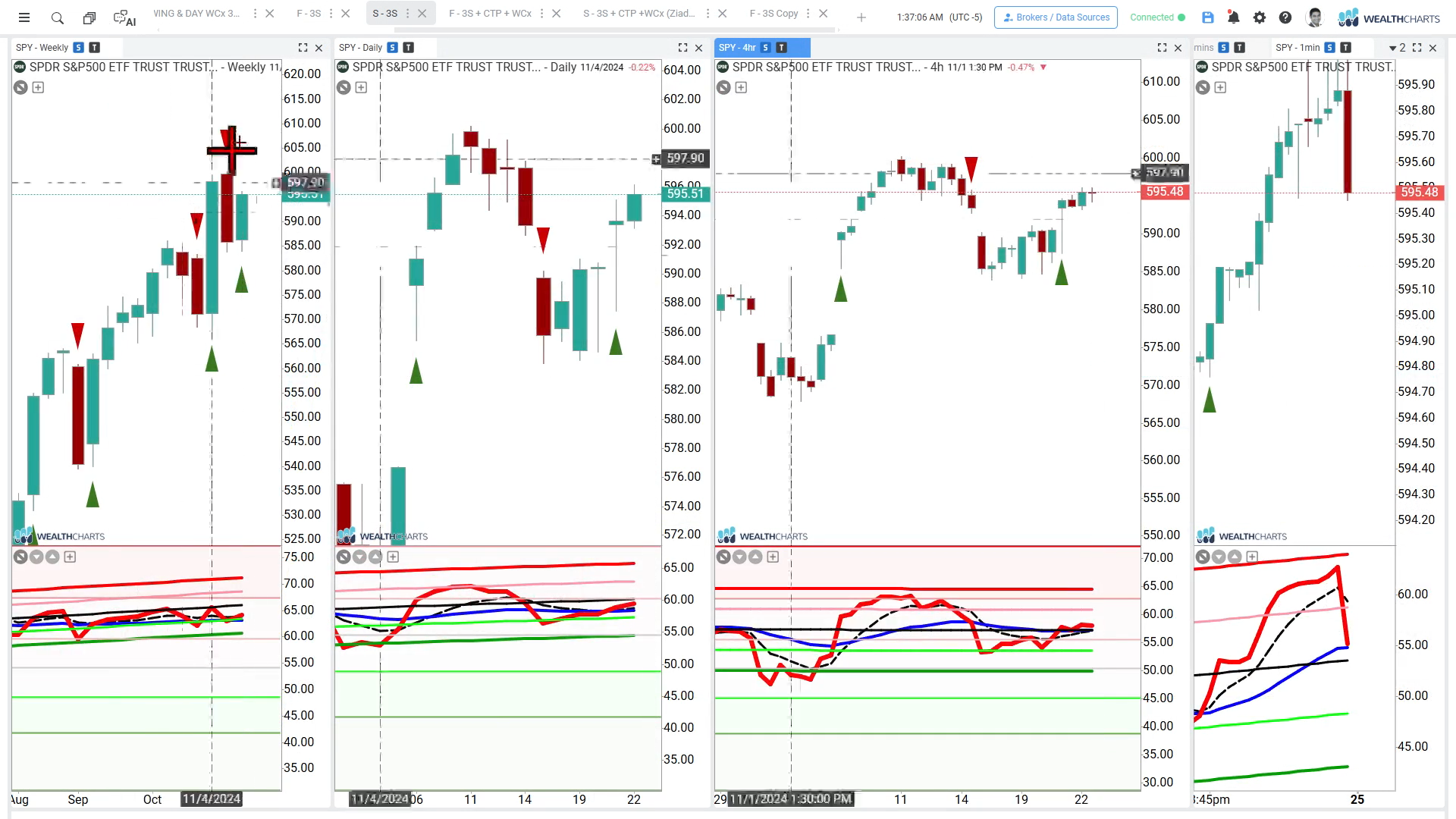
Task: Select the SPY - 4hr panel tab
Action: click(737, 48)
